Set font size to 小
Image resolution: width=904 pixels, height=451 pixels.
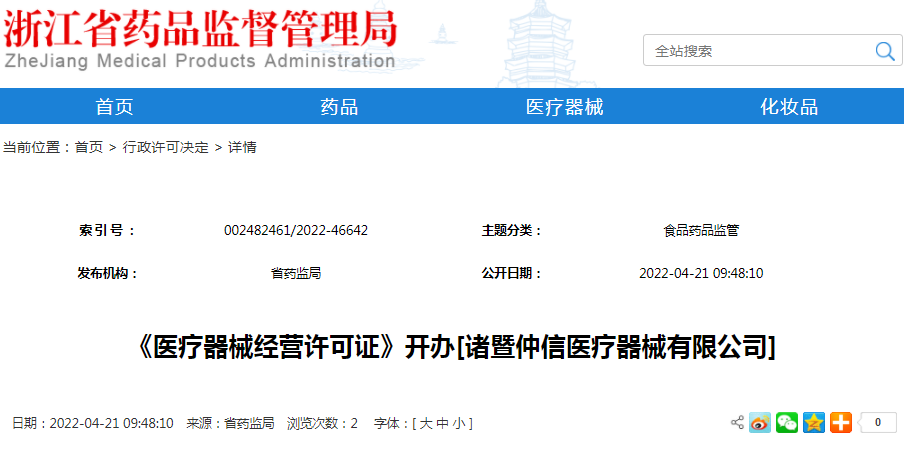click(459, 424)
